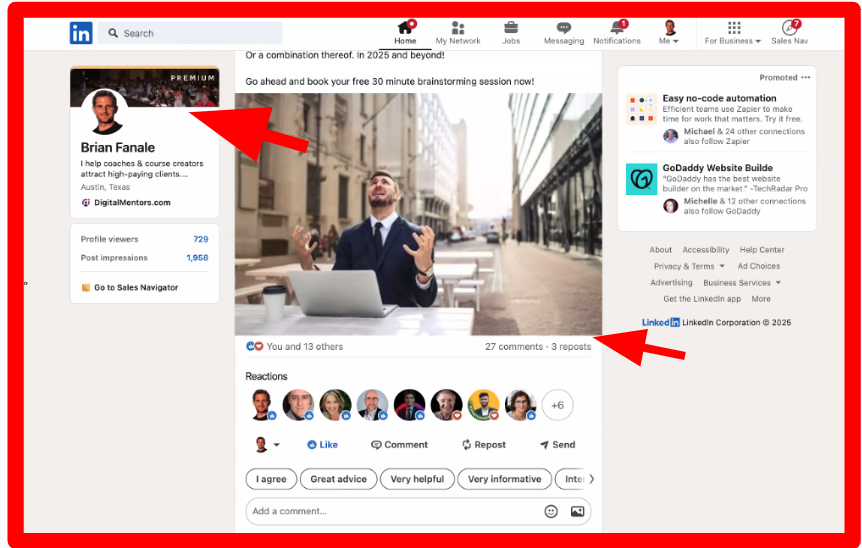
Task: Open the Jobs briefcase icon
Action: [x=511, y=28]
